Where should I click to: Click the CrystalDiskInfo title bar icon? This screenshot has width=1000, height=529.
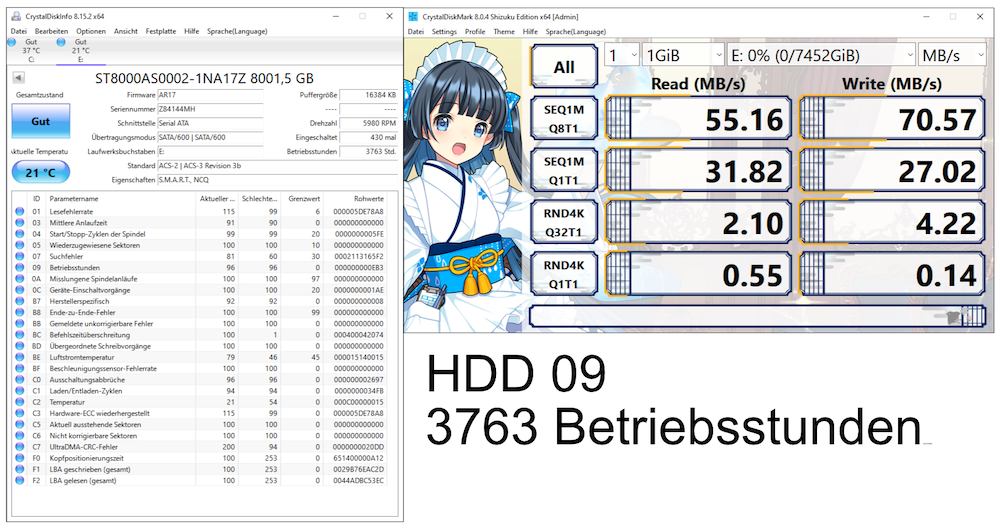[17, 16]
